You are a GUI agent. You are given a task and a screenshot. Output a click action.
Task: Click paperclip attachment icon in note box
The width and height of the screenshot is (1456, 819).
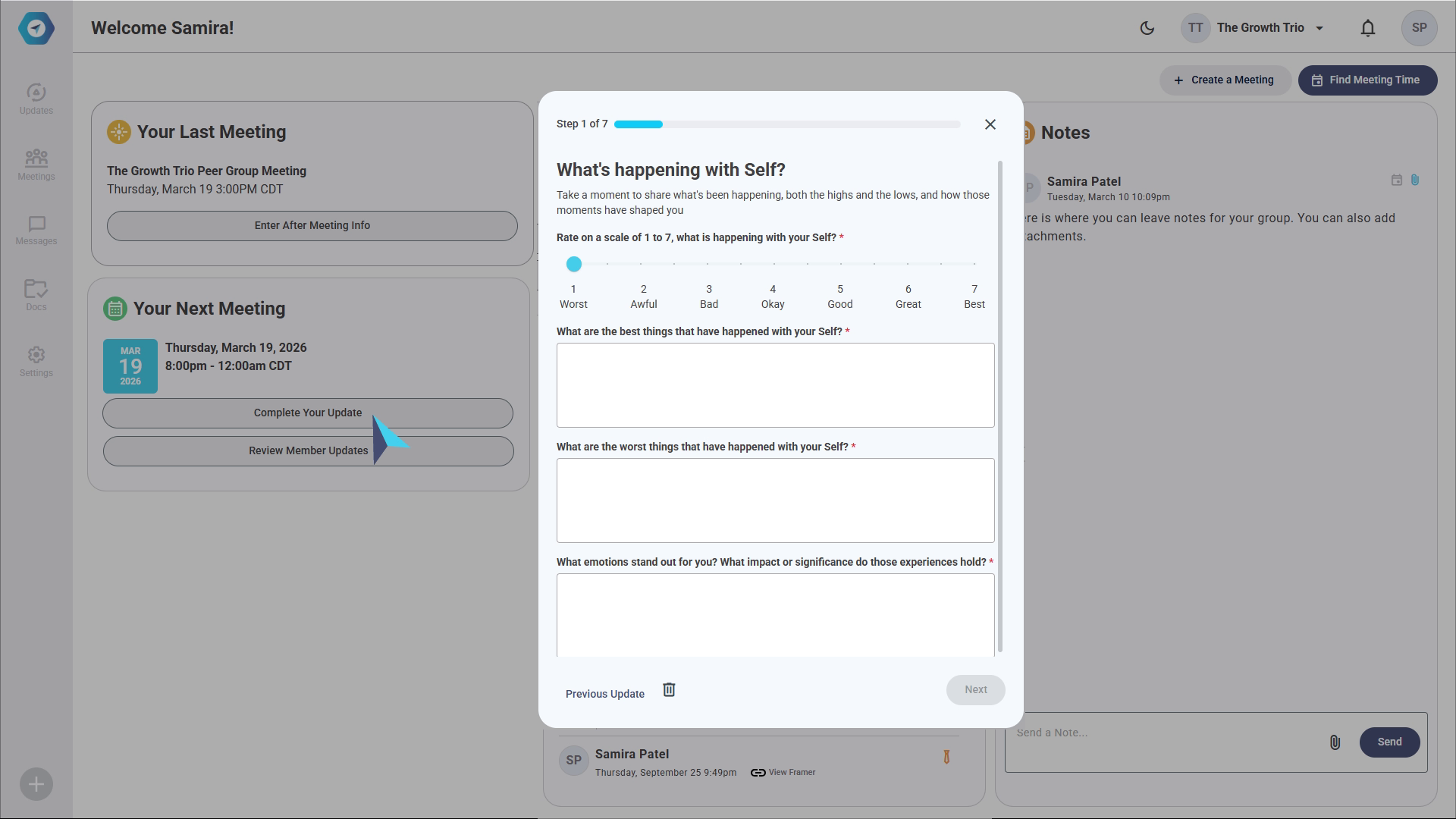pos(1335,742)
